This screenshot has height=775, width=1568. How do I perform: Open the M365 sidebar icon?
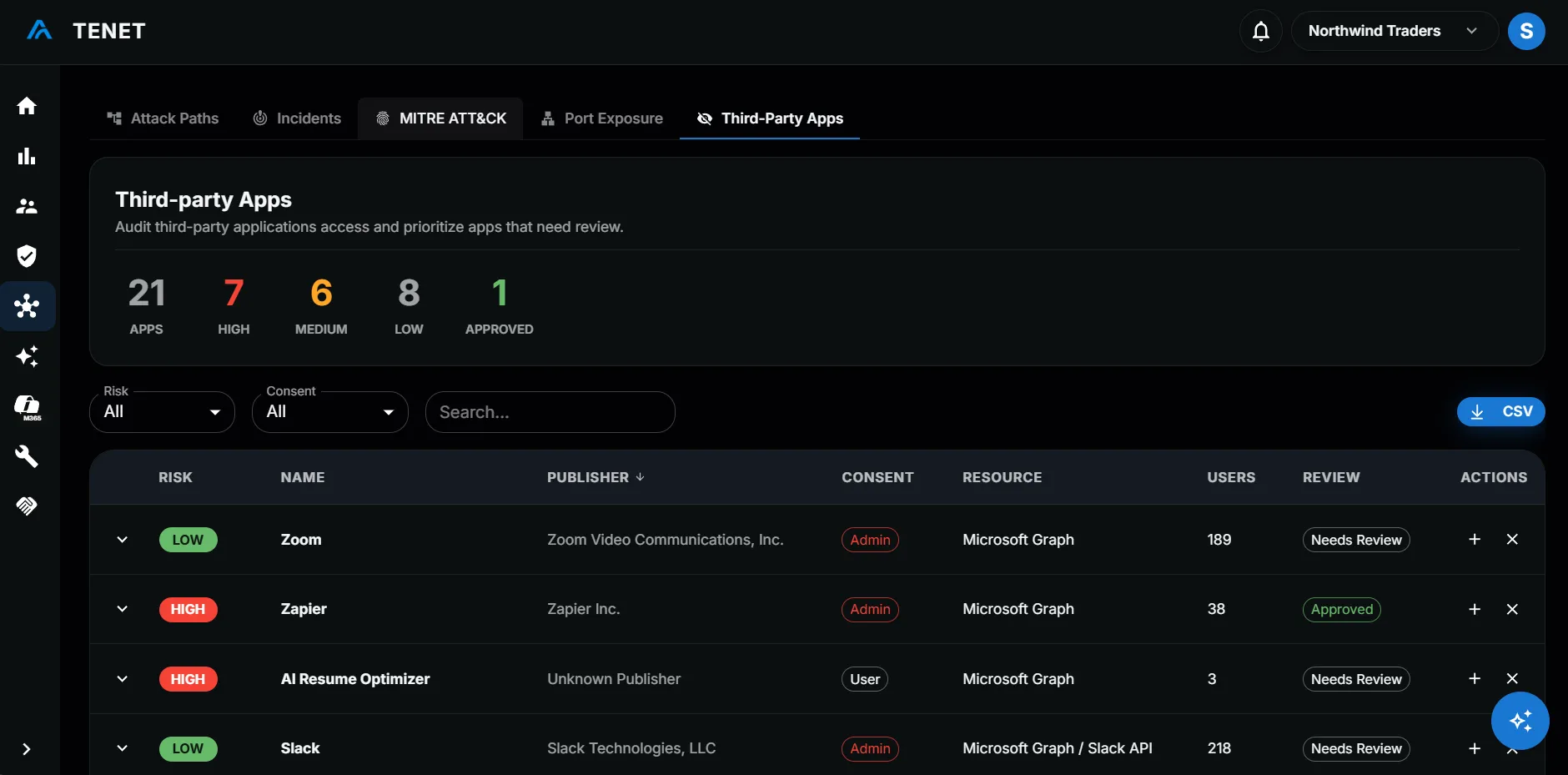click(x=27, y=406)
